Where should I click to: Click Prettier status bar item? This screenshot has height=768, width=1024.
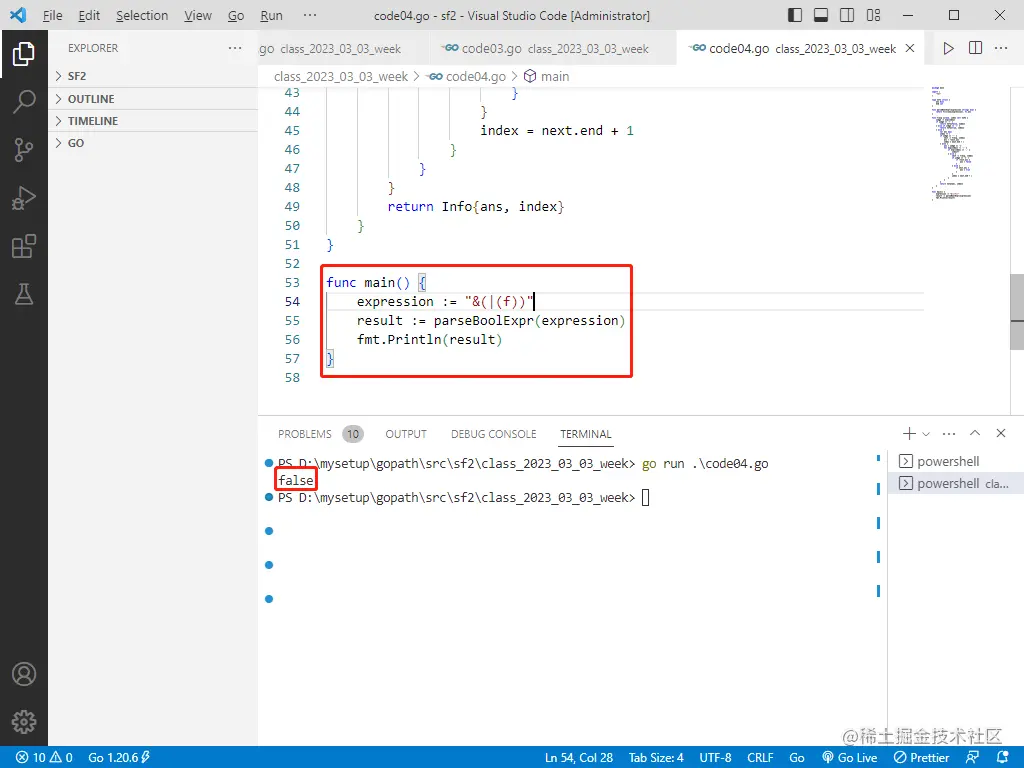click(x=921, y=758)
